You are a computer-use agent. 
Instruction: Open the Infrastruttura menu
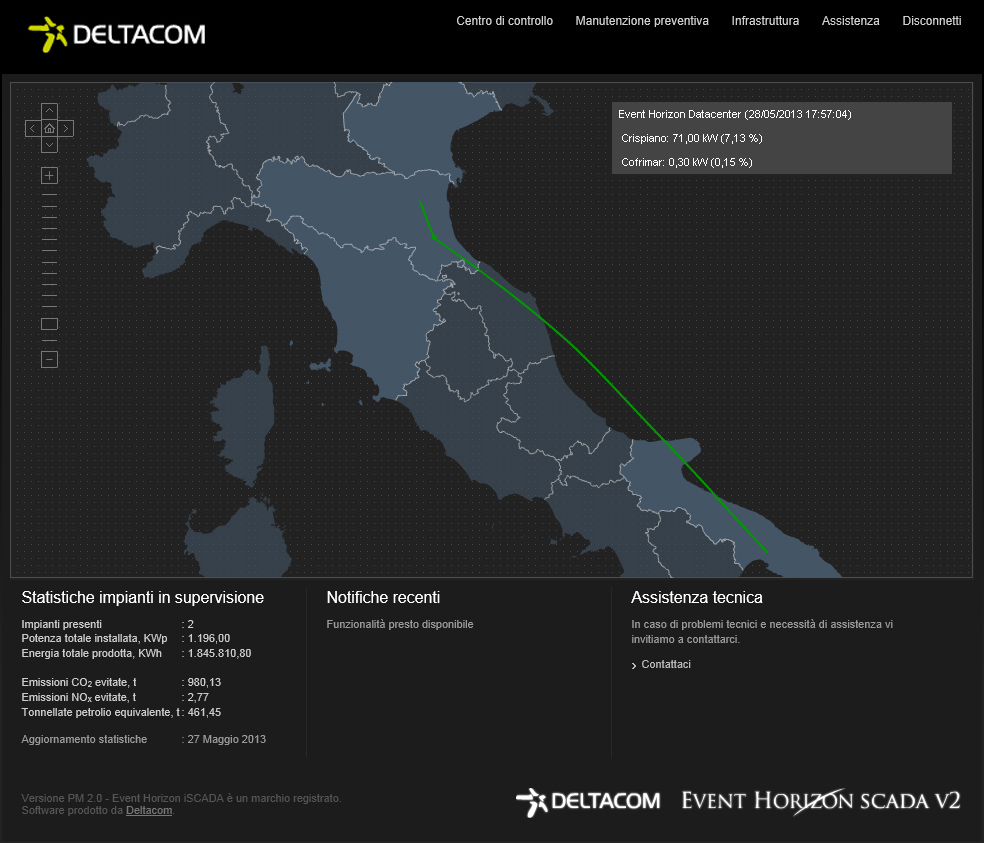(x=765, y=21)
